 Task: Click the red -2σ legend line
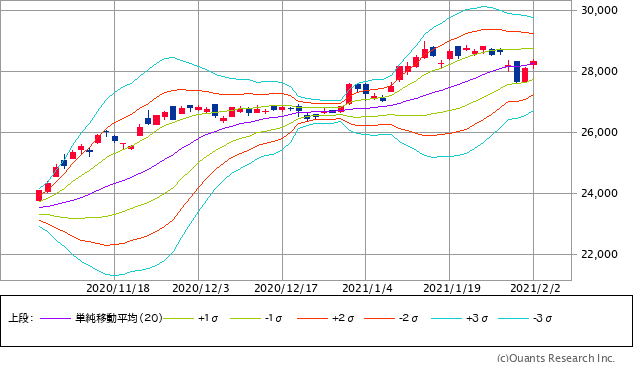click(x=379, y=319)
